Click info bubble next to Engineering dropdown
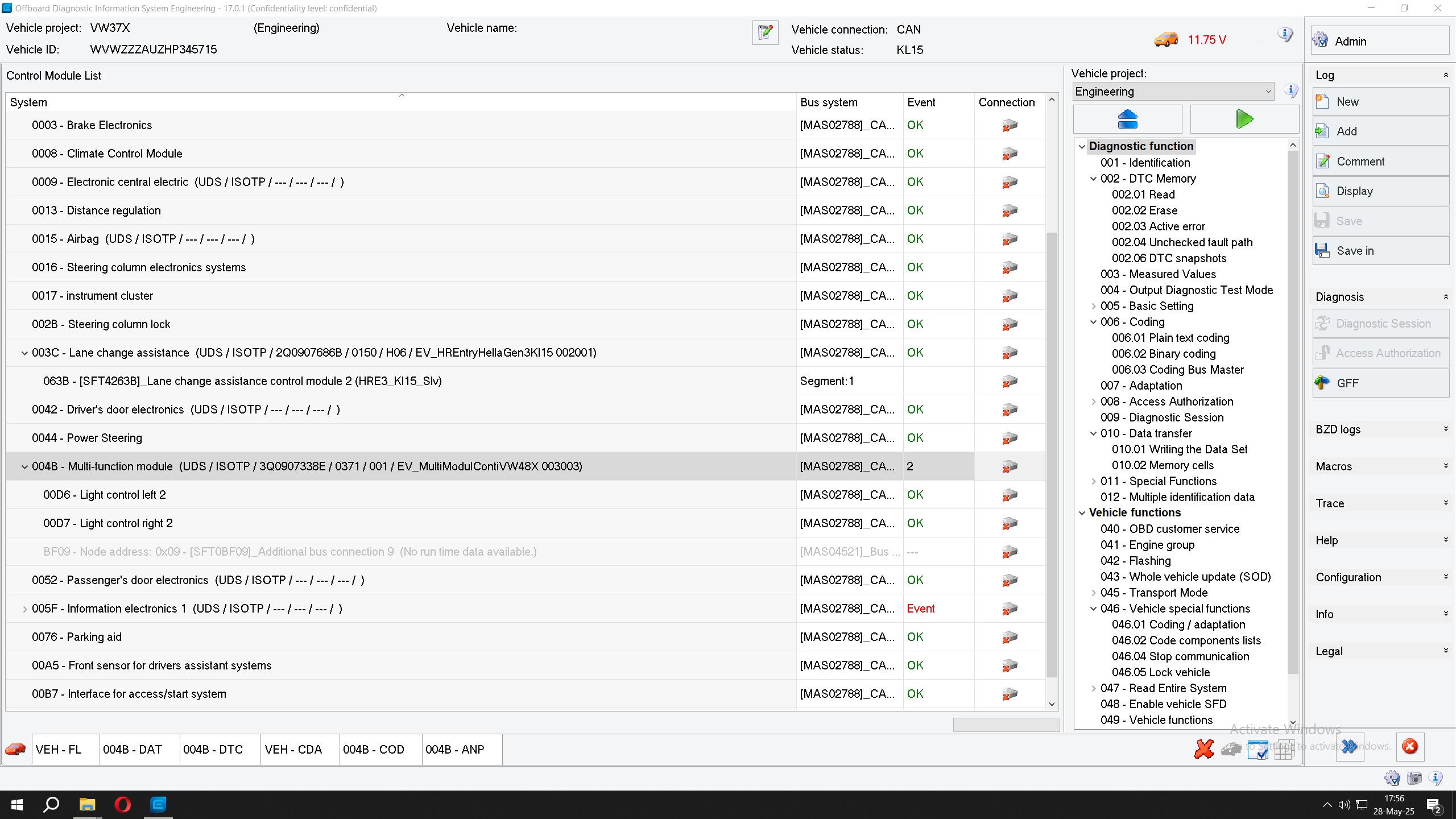The image size is (1456, 819). [1291, 91]
